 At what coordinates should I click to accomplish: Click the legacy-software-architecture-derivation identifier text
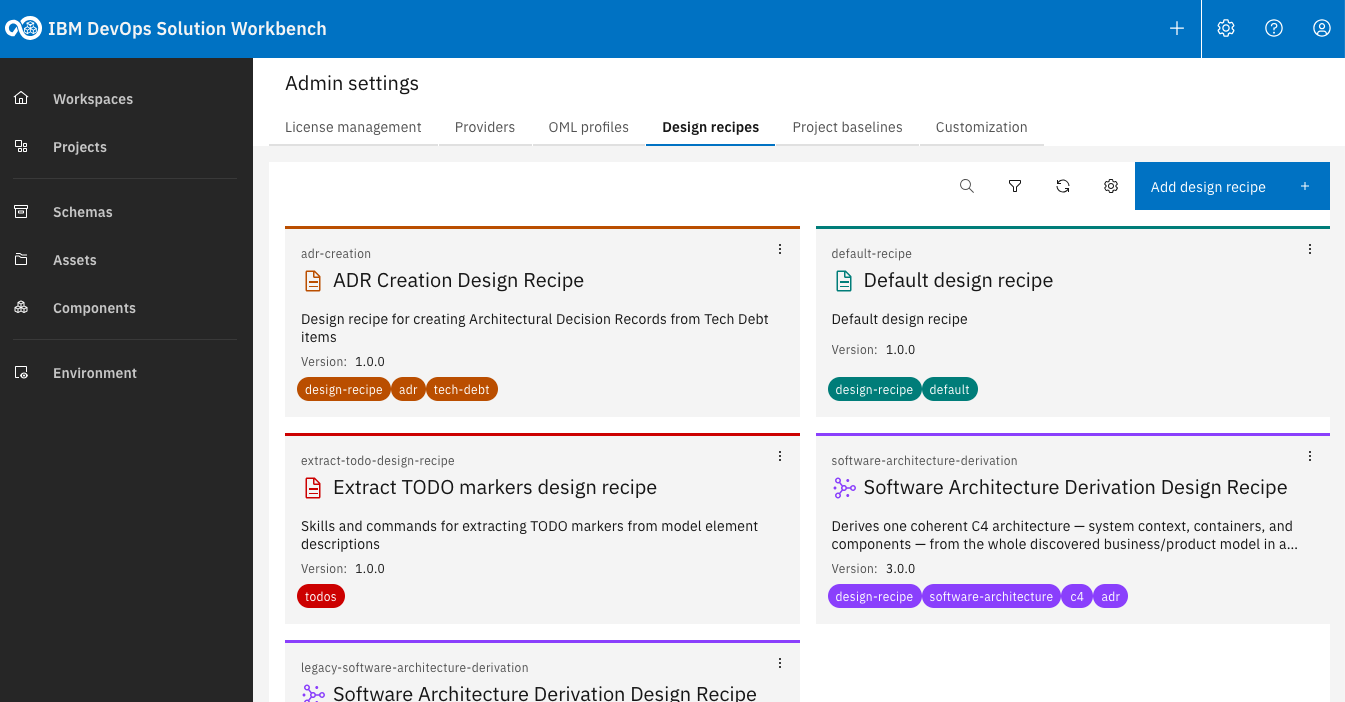coord(415,668)
